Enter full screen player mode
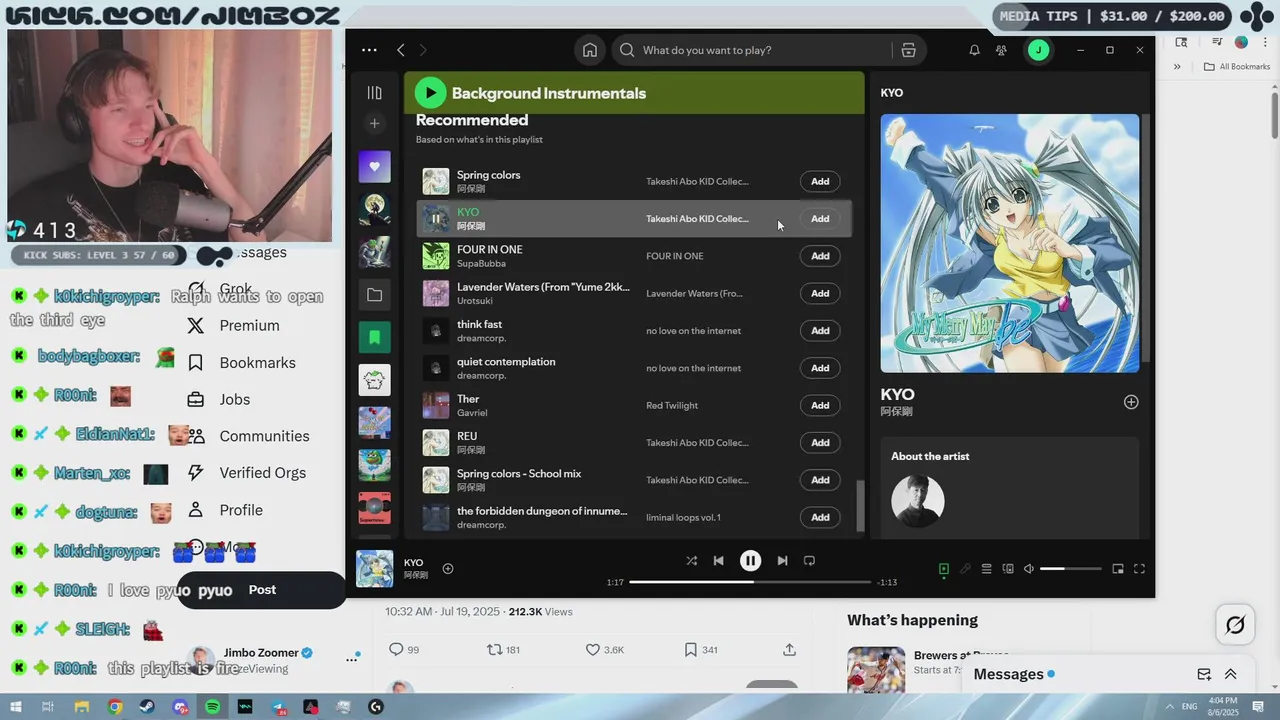This screenshot has width=1280, height=720. click(1138, 569)
